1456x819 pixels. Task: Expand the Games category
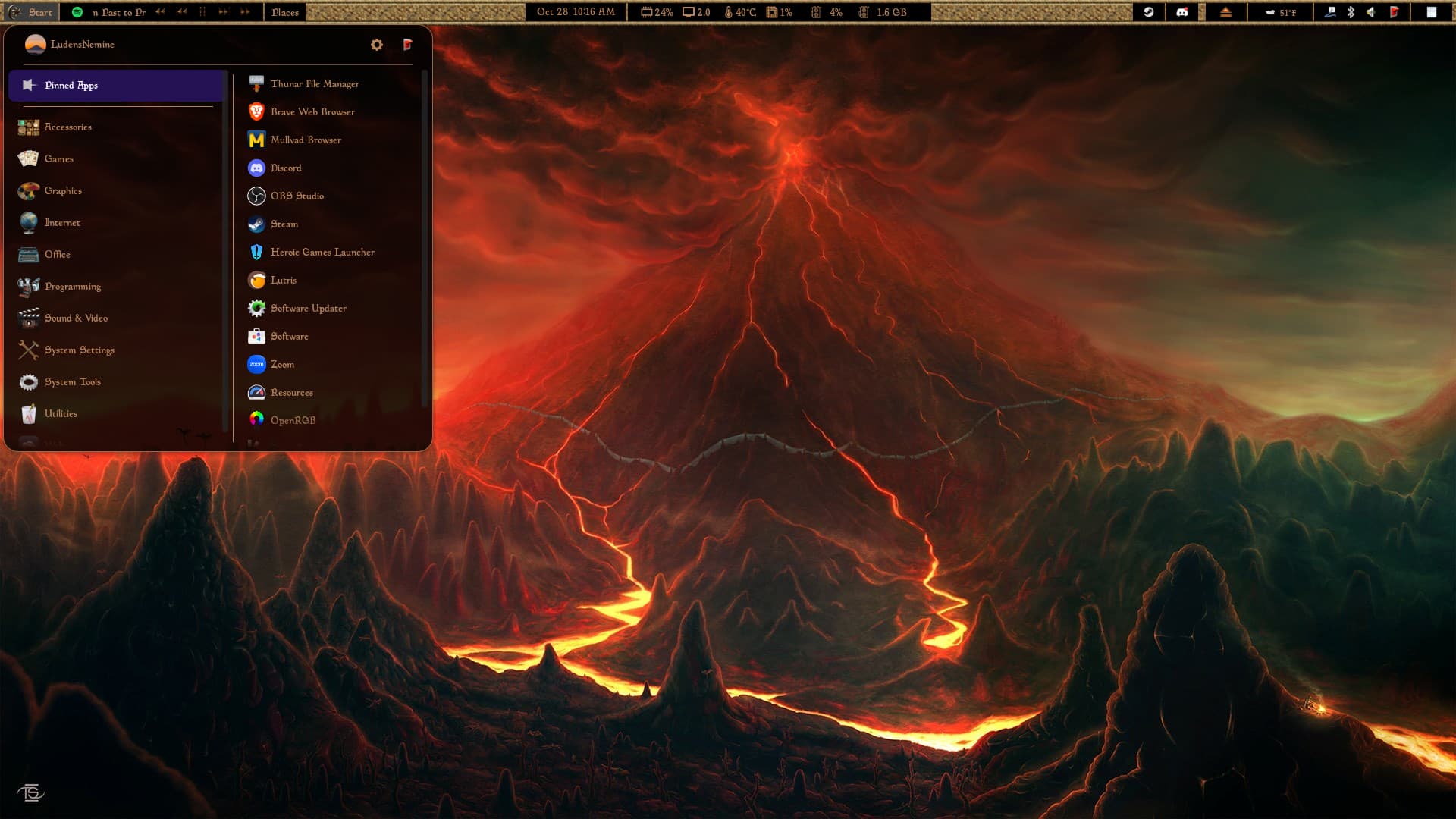pos(58,158)
